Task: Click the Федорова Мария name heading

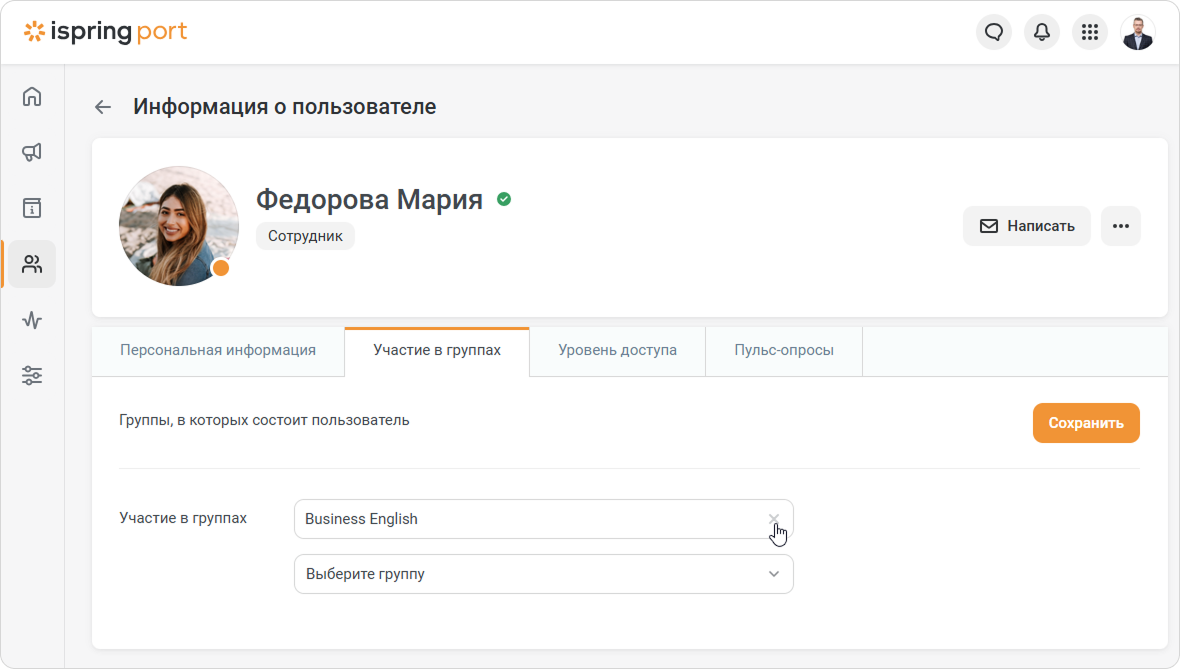Action: click(370, 199)
